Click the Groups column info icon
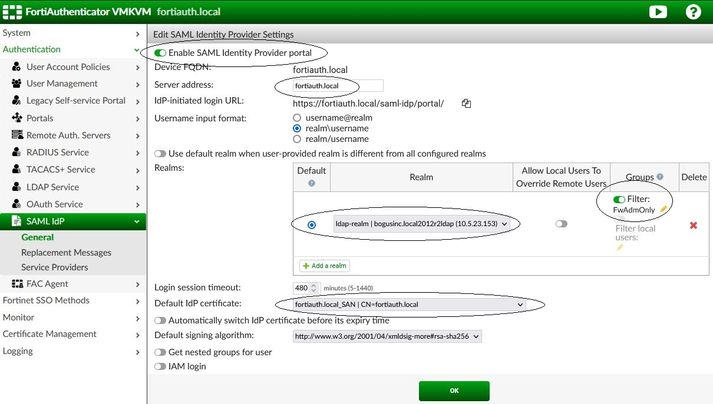 tap(660, 177)
